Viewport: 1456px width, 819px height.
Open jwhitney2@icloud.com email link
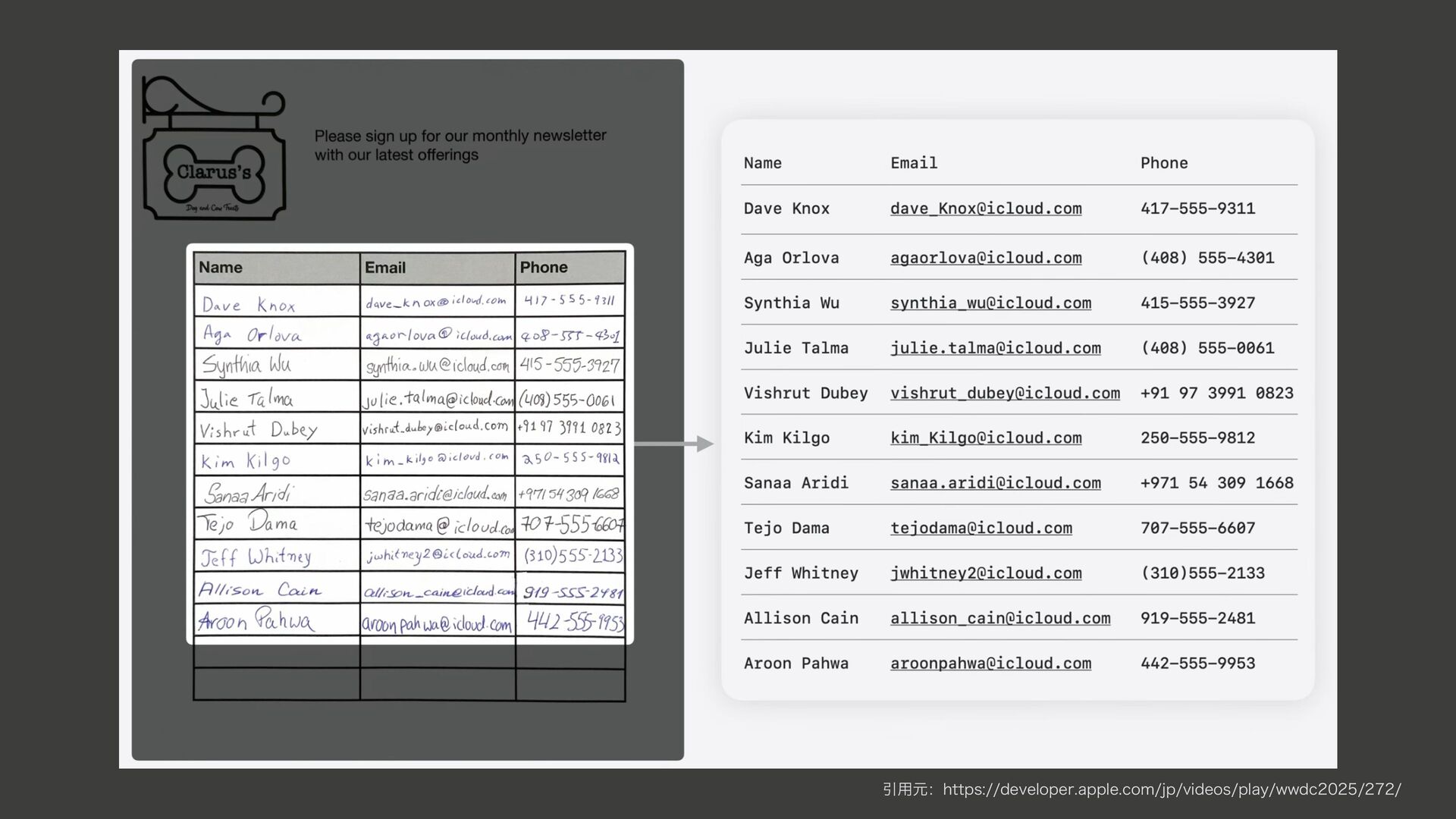point(986,573)
